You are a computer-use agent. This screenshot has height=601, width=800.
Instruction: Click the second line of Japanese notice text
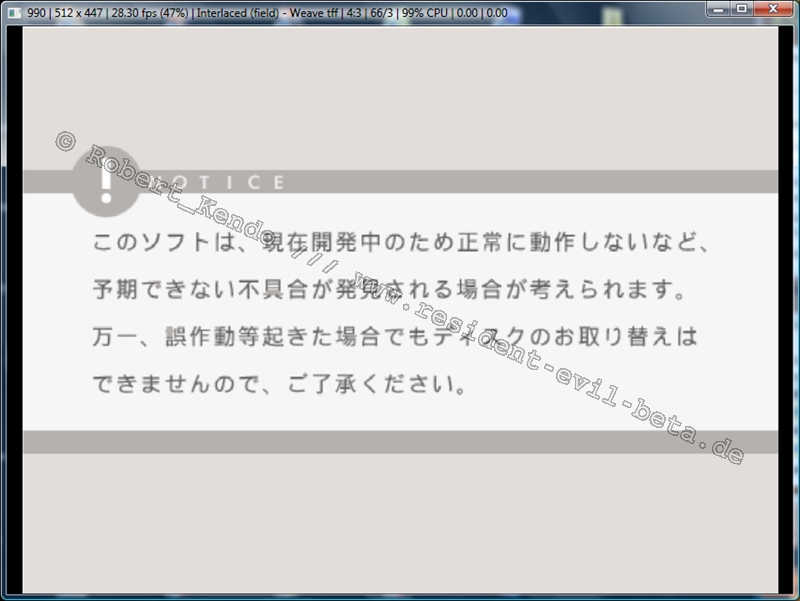[391, 291]
